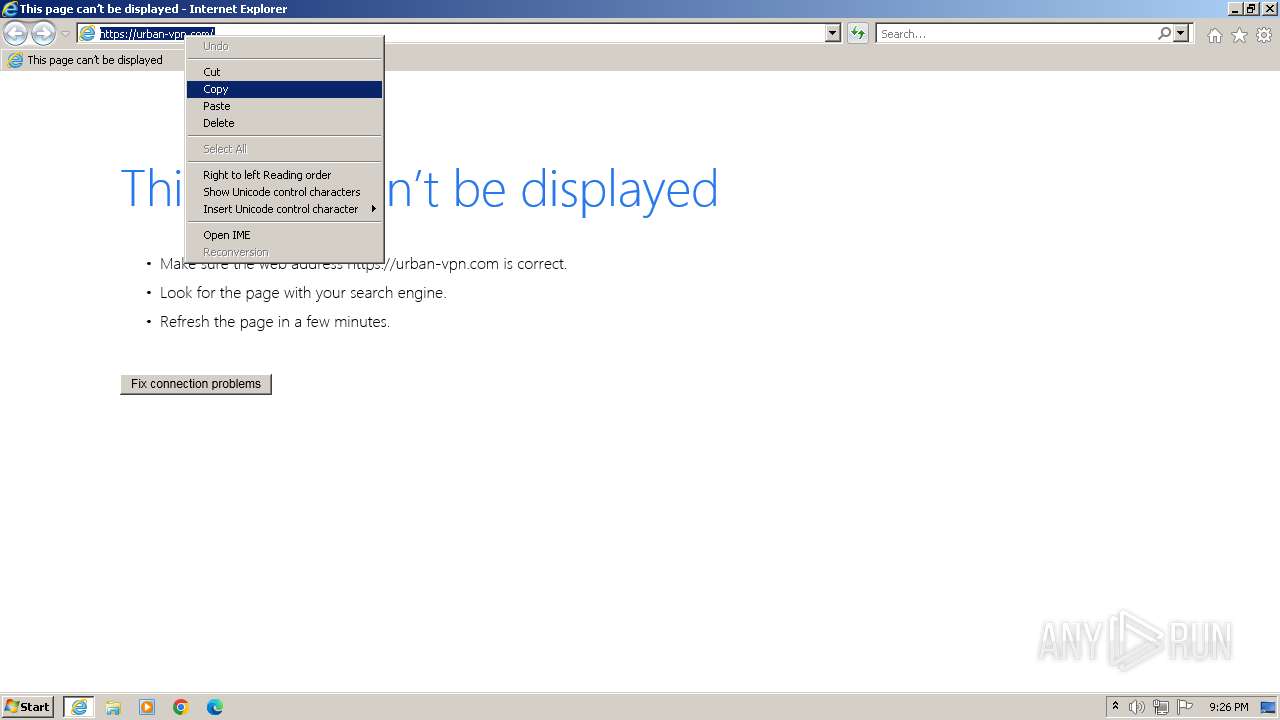
Task: Show hidden tray icons arrow
Action: click(x=1115, y=707)
